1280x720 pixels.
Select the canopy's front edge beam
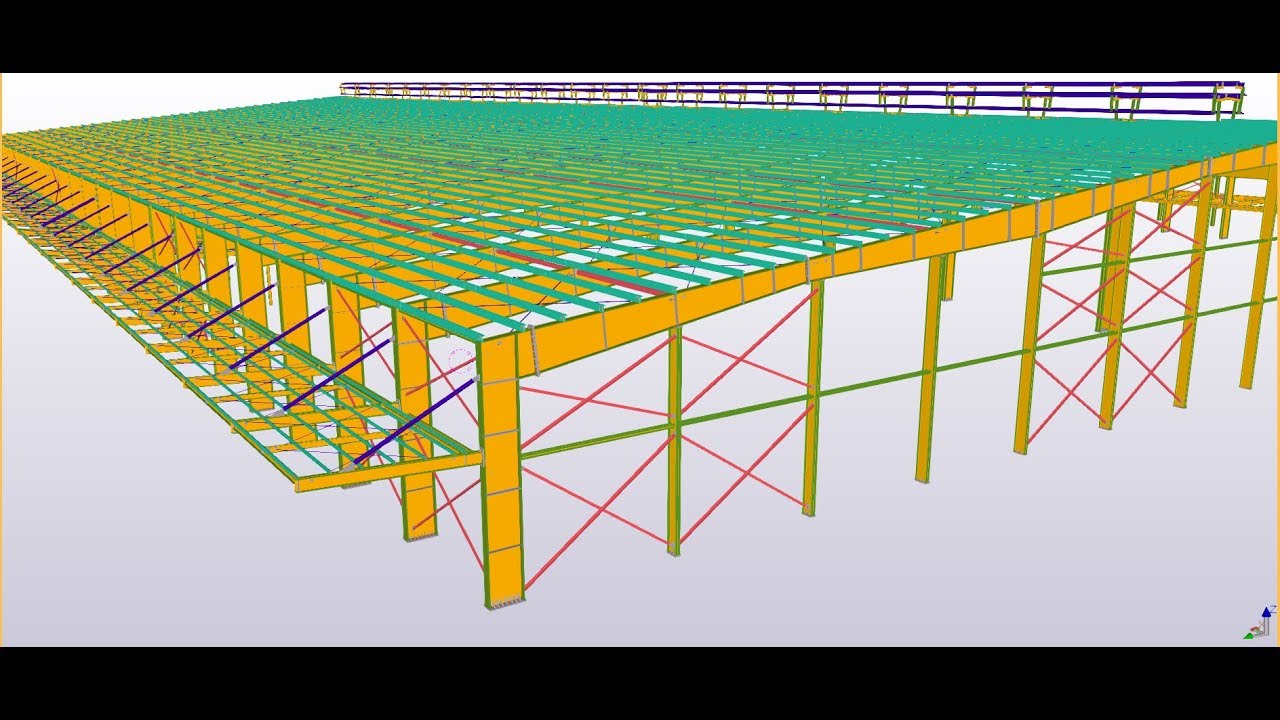[390, 471]
